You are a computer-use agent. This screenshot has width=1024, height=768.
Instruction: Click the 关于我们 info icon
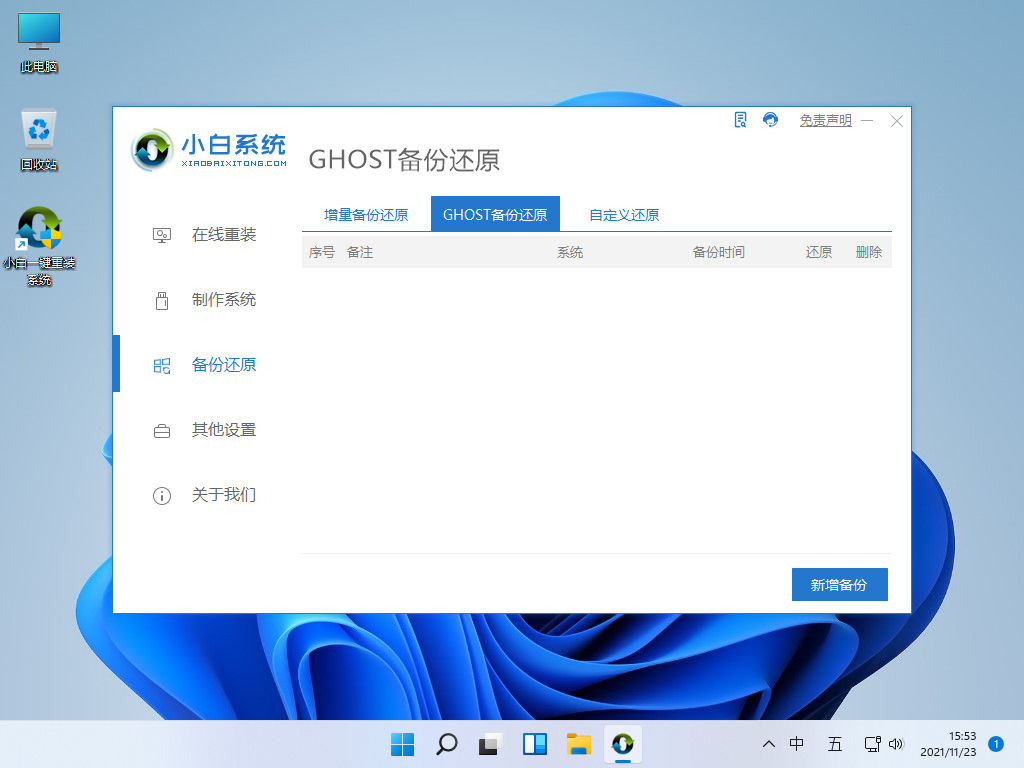pyautogui.click(x=162, y=496)
